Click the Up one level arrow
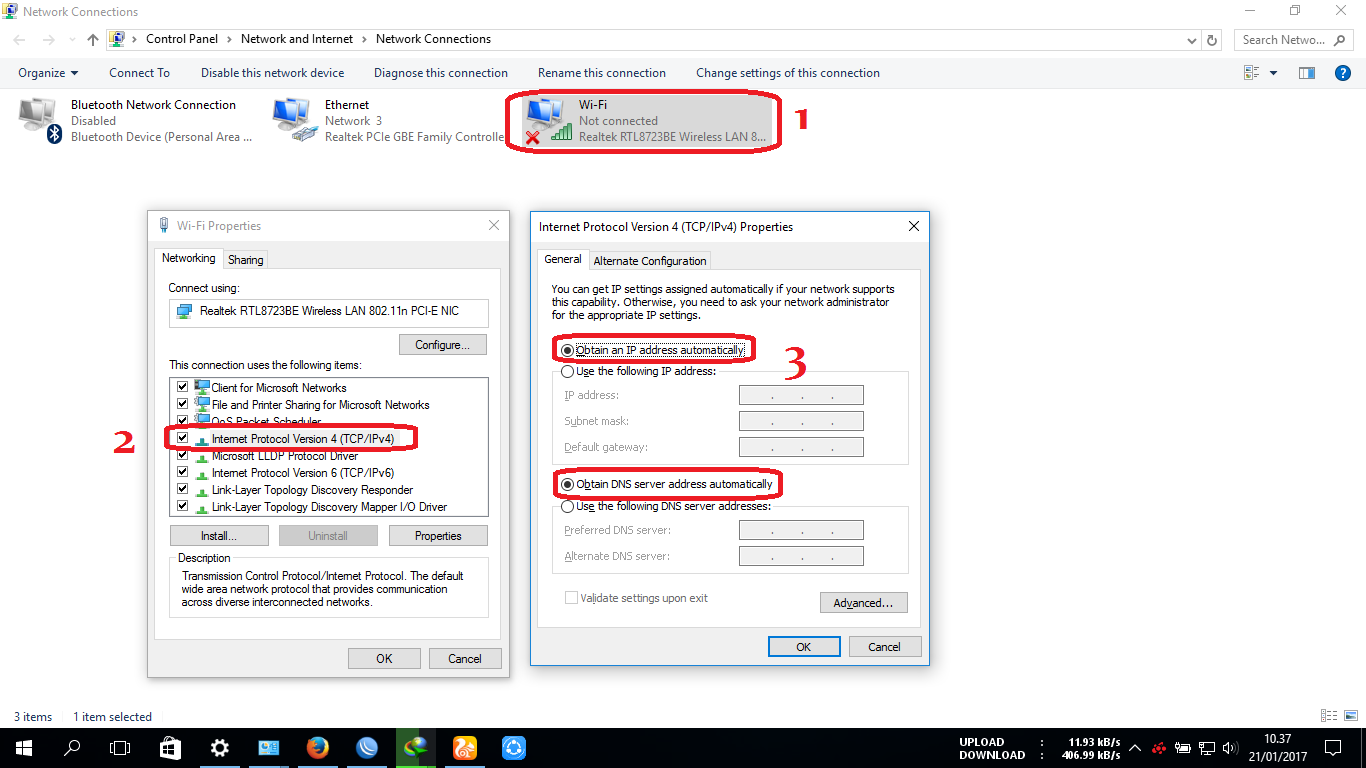This screenshot has height=768, width=1366. (93, 40)
